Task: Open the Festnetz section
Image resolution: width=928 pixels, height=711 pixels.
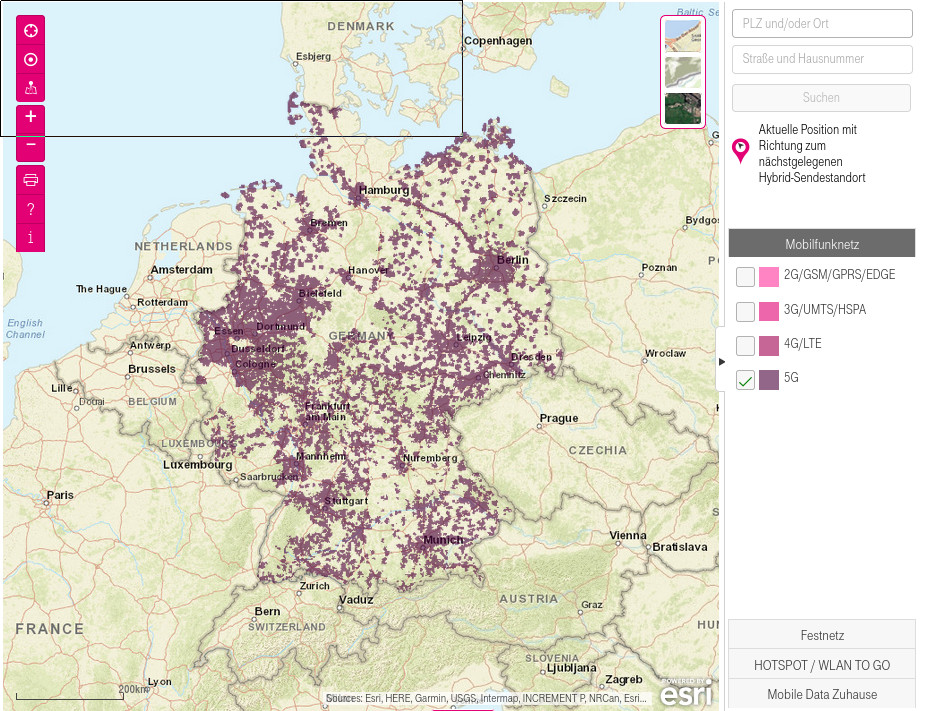Action: (x=821, y=635)
